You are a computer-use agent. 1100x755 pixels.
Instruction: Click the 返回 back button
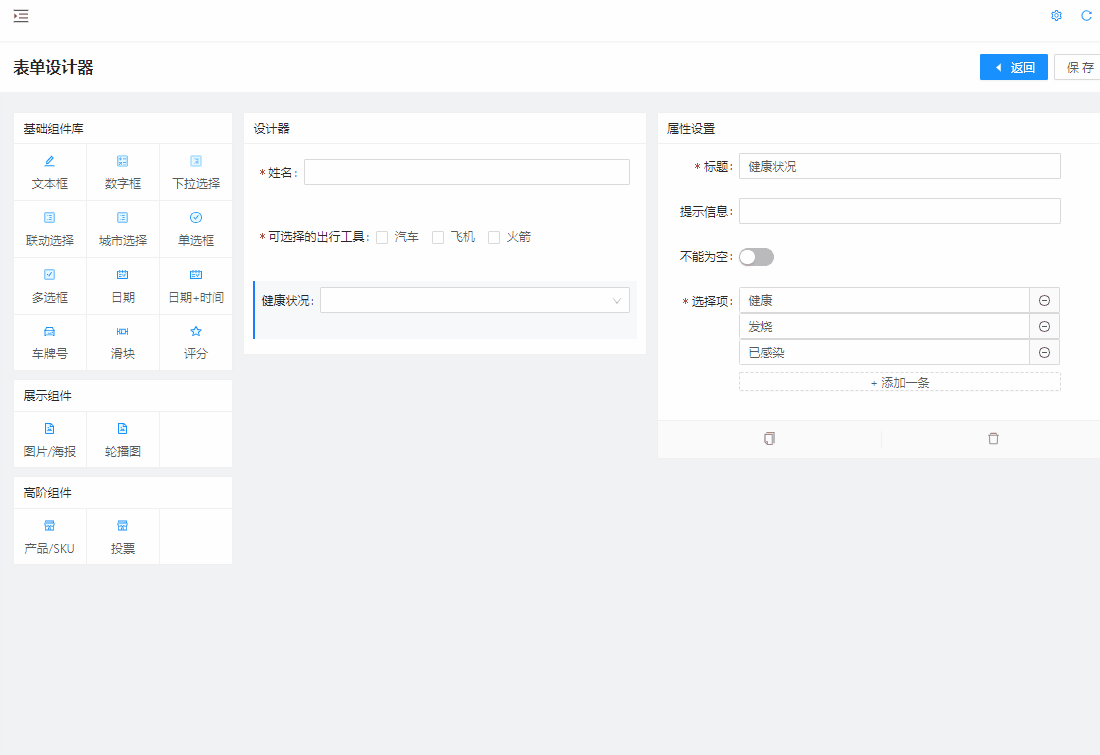(1014, 67)
